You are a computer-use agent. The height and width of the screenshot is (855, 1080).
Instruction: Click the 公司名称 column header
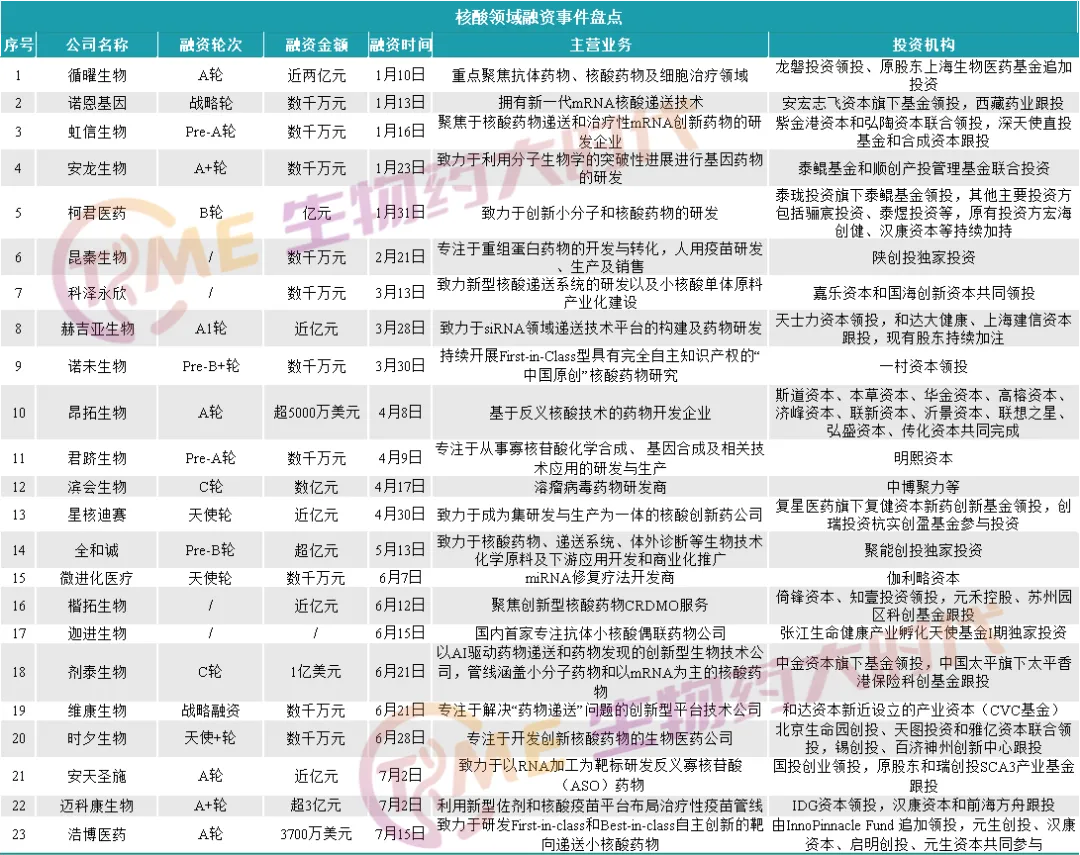(x=97, y=45)
